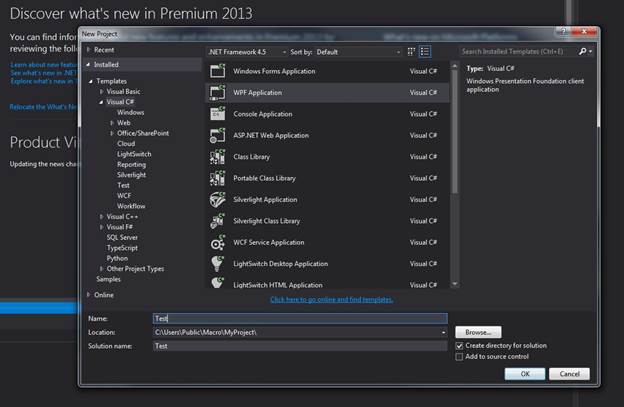
Task: Click the Class Library template icon
Action: point(218,157)
